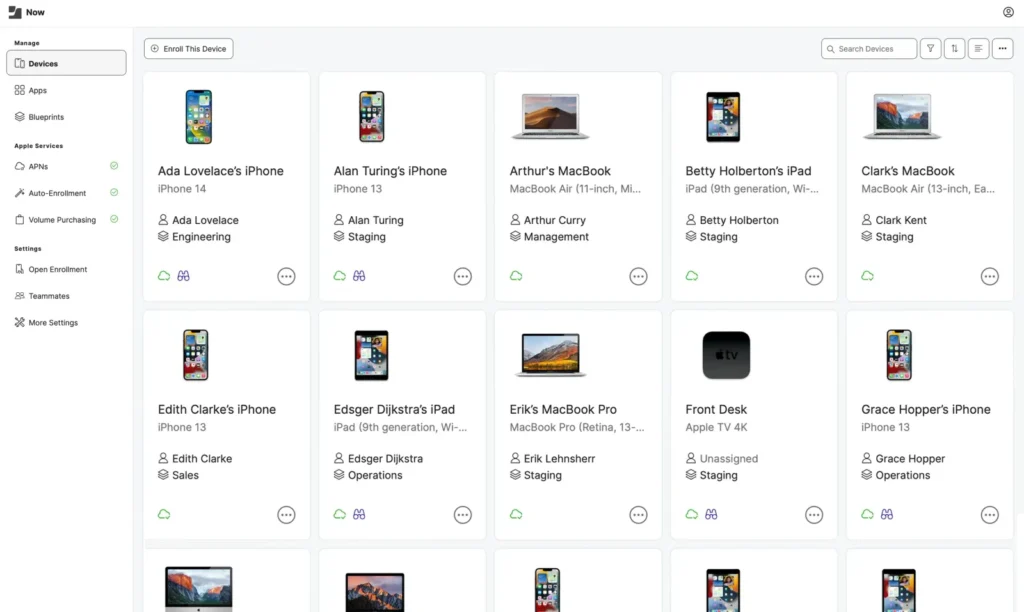
Task: Click the sort arrows icon in toolbar
Action: (954, 48)
